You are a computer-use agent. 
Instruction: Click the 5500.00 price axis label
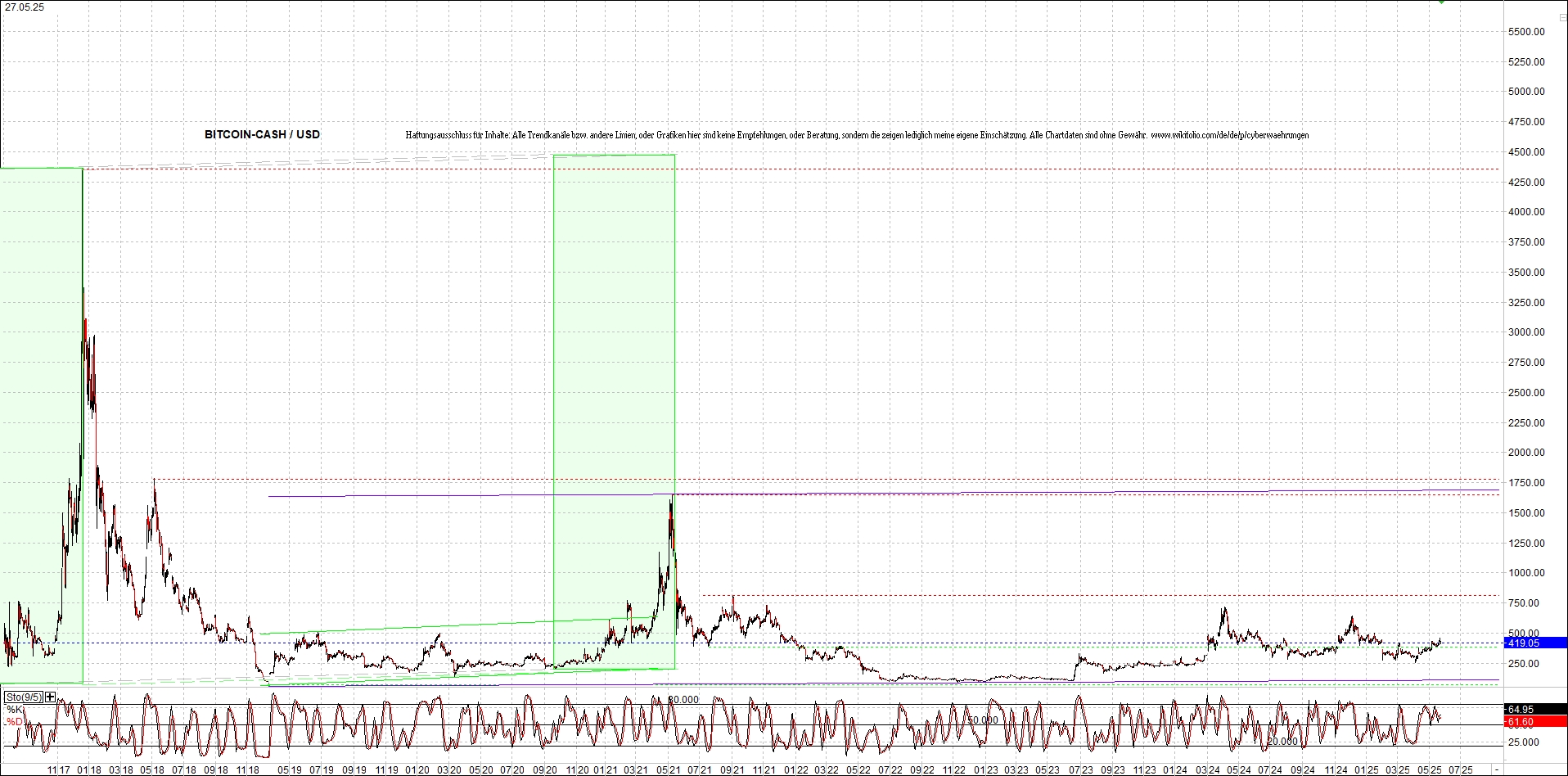1526,31
